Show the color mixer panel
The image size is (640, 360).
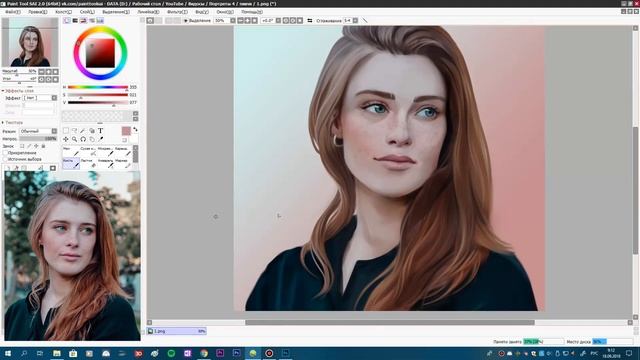tap(92, 20)
